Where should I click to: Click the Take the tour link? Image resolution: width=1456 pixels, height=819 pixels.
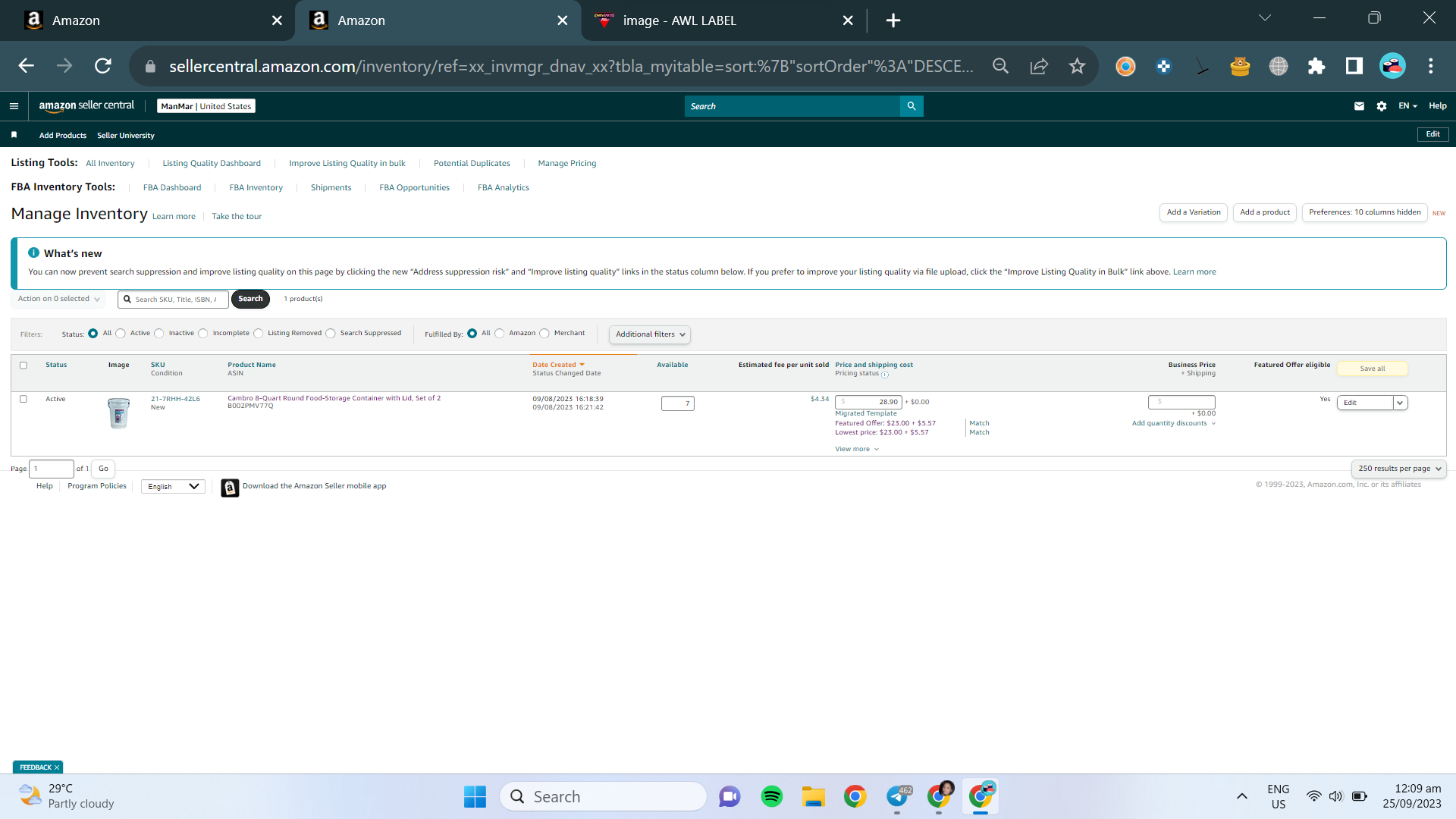[237, 217]
